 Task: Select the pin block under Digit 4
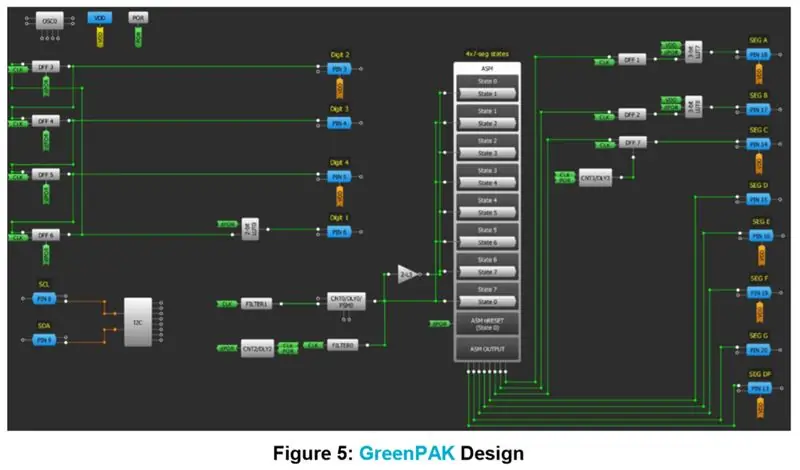tap(339, 177)
